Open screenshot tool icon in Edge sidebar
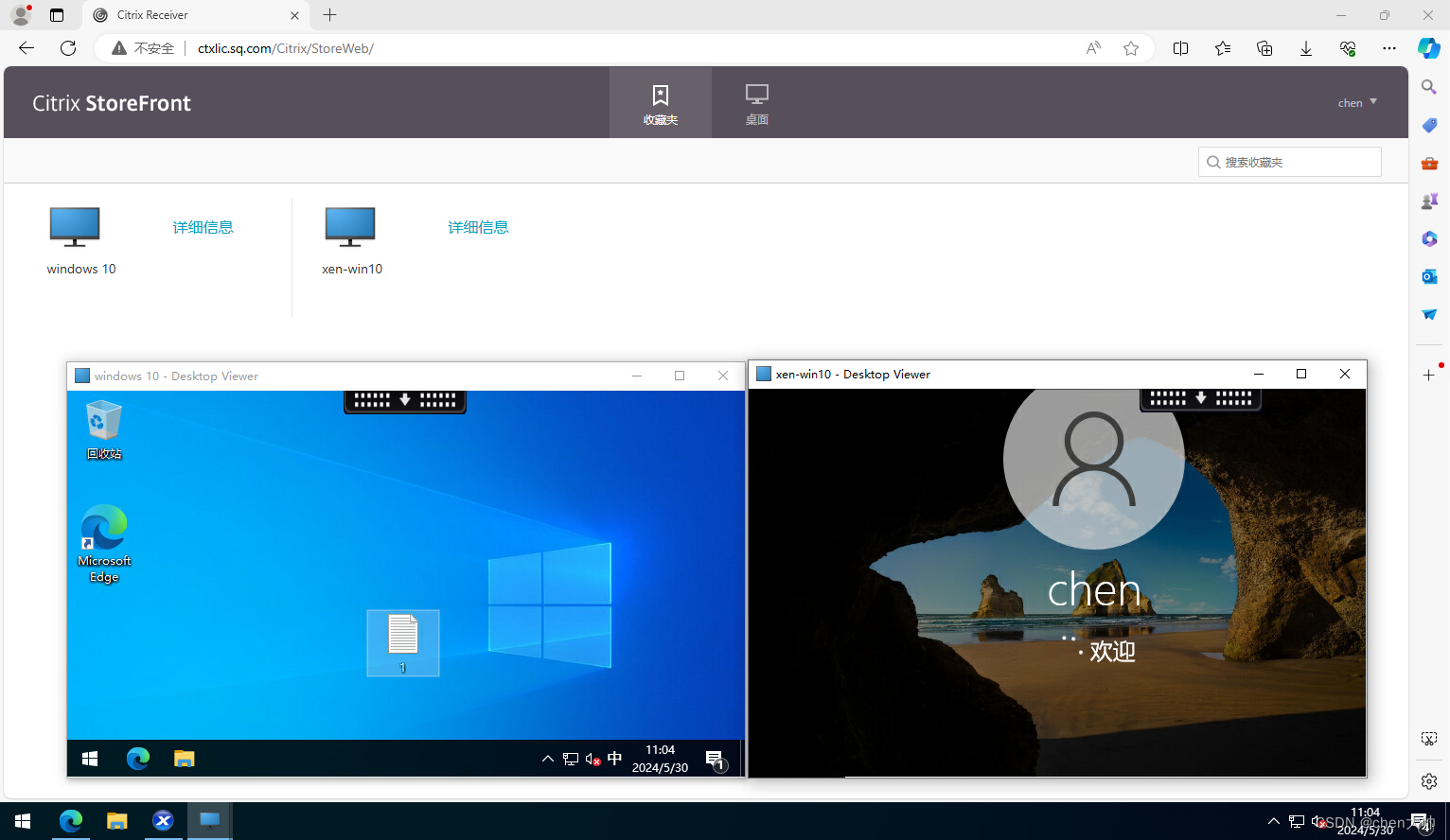This screenshot has height=840, width=1450. pyautogui.click(x=1429, y=739)
